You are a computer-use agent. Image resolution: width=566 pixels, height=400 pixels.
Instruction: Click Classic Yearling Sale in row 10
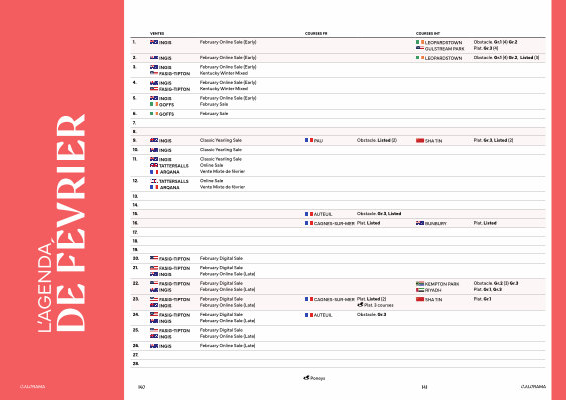(221, 150)
